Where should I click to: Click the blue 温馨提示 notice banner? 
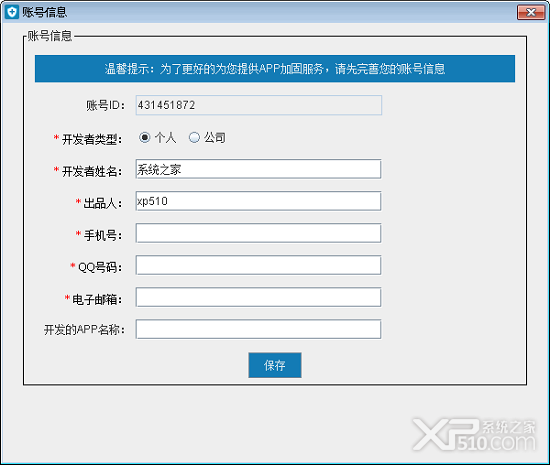275,68
